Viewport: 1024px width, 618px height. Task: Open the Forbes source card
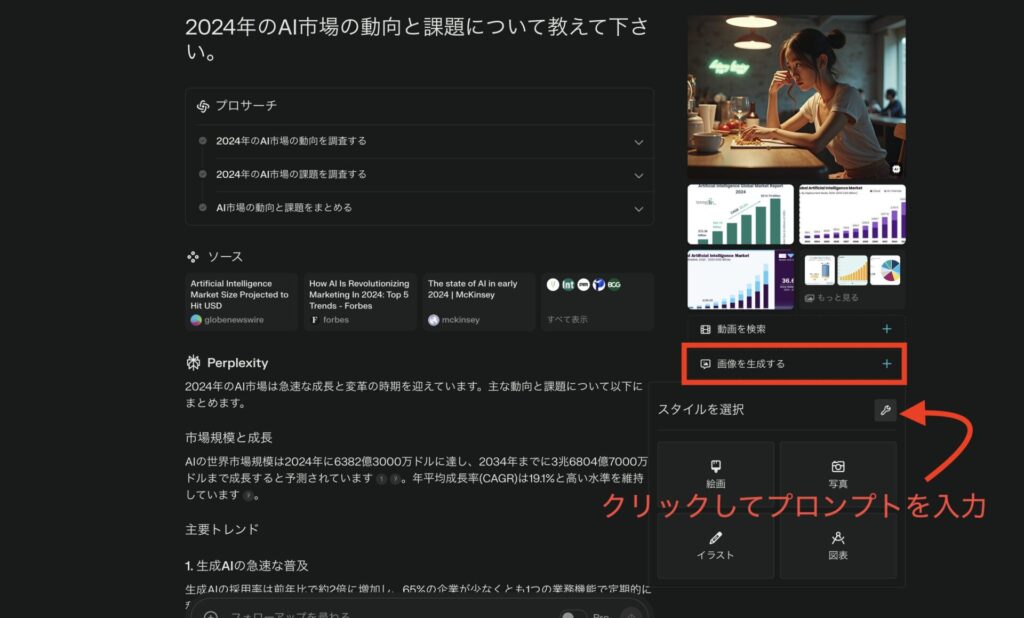pos(360,302)
